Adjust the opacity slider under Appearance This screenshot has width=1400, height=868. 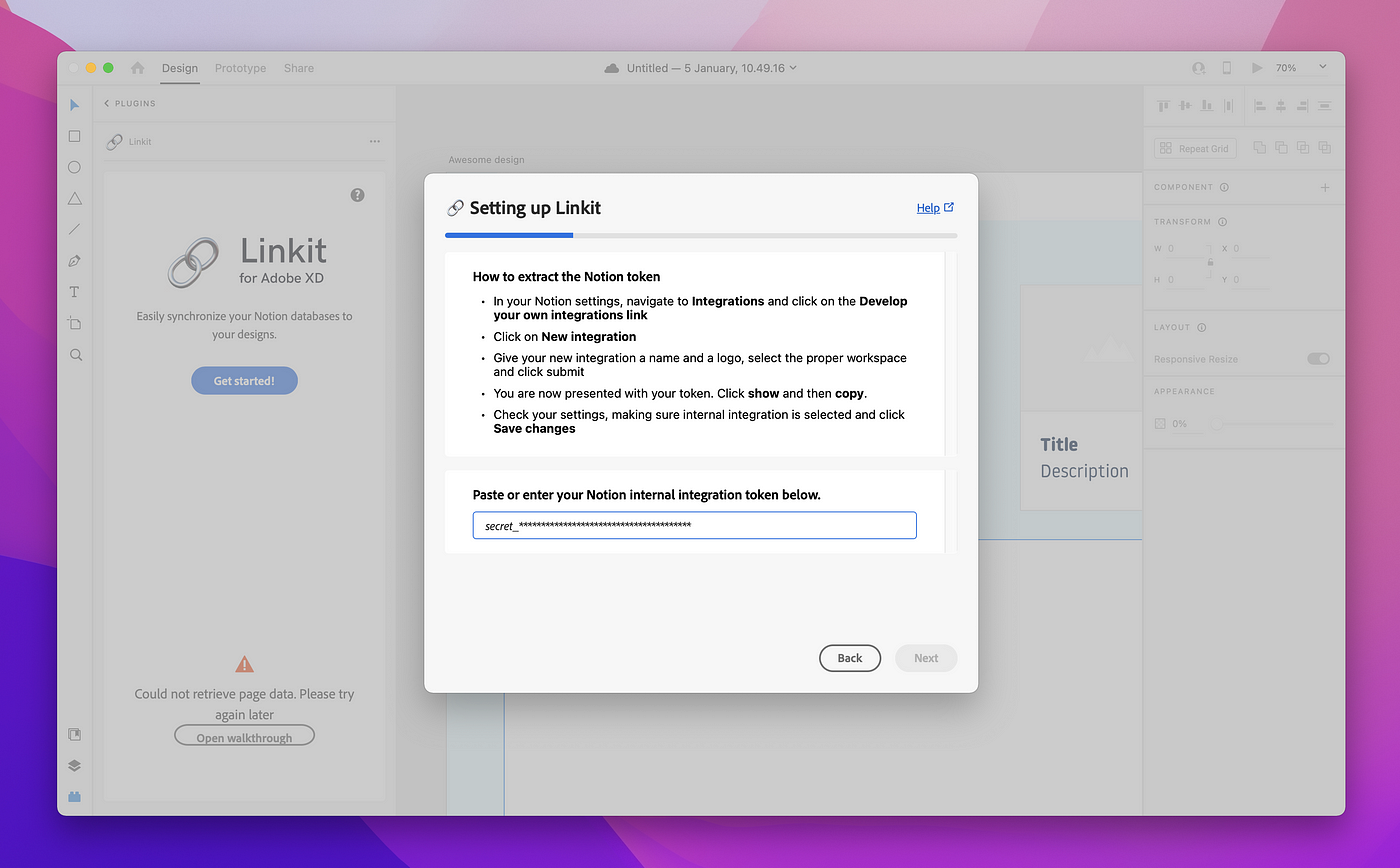(1271, 424)
